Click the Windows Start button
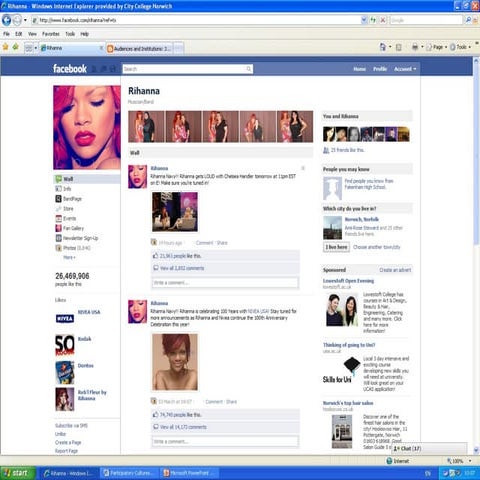This screenshot has width=480, height=480. 18,473
